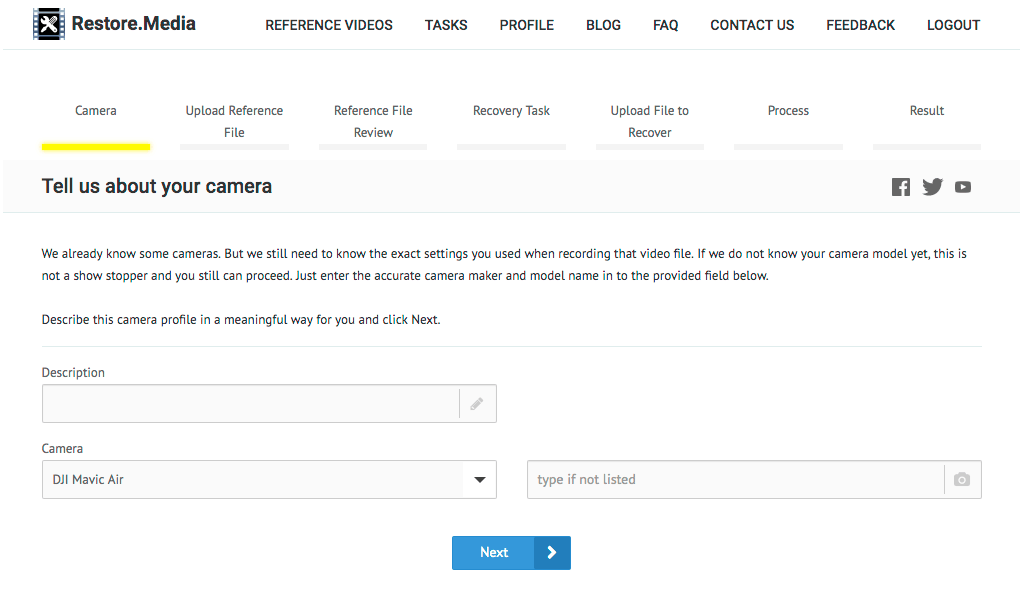
Task: Click the camera icon in model field
Action: click(961, 479)
